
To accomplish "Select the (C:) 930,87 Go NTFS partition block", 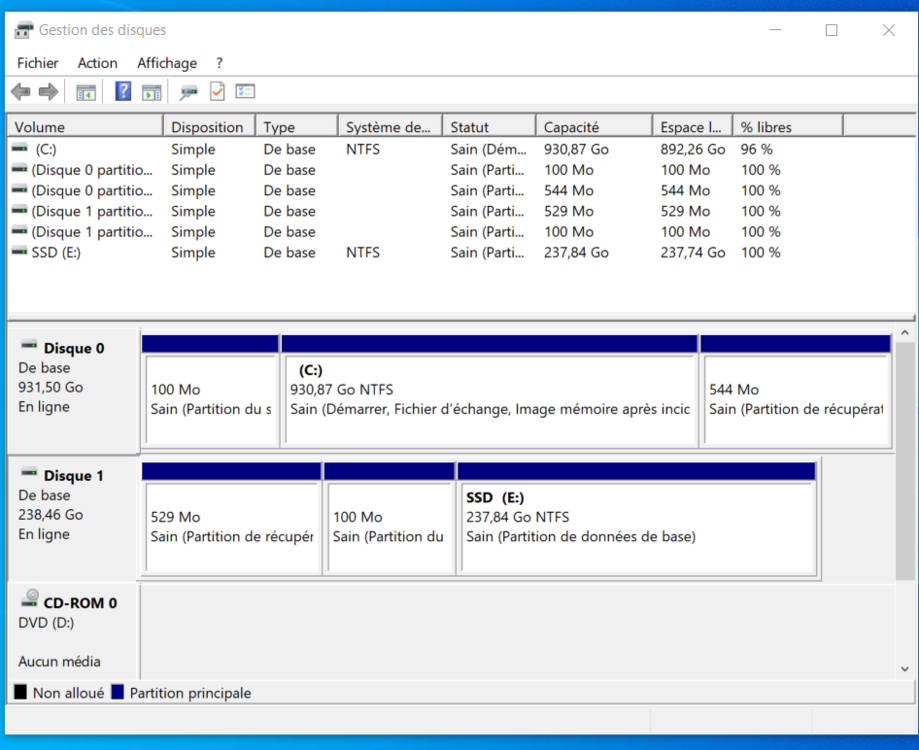I will pos(490,398).
